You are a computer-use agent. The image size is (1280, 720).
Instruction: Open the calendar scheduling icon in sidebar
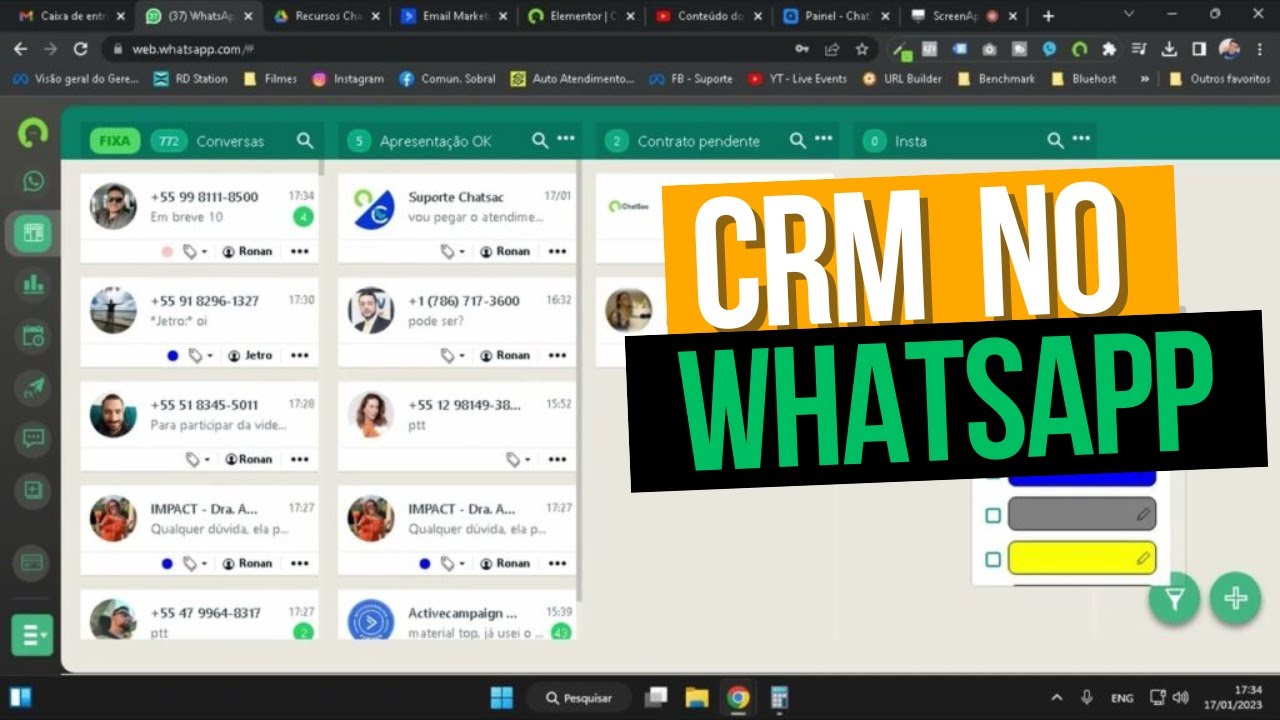[x=33, y=336]
